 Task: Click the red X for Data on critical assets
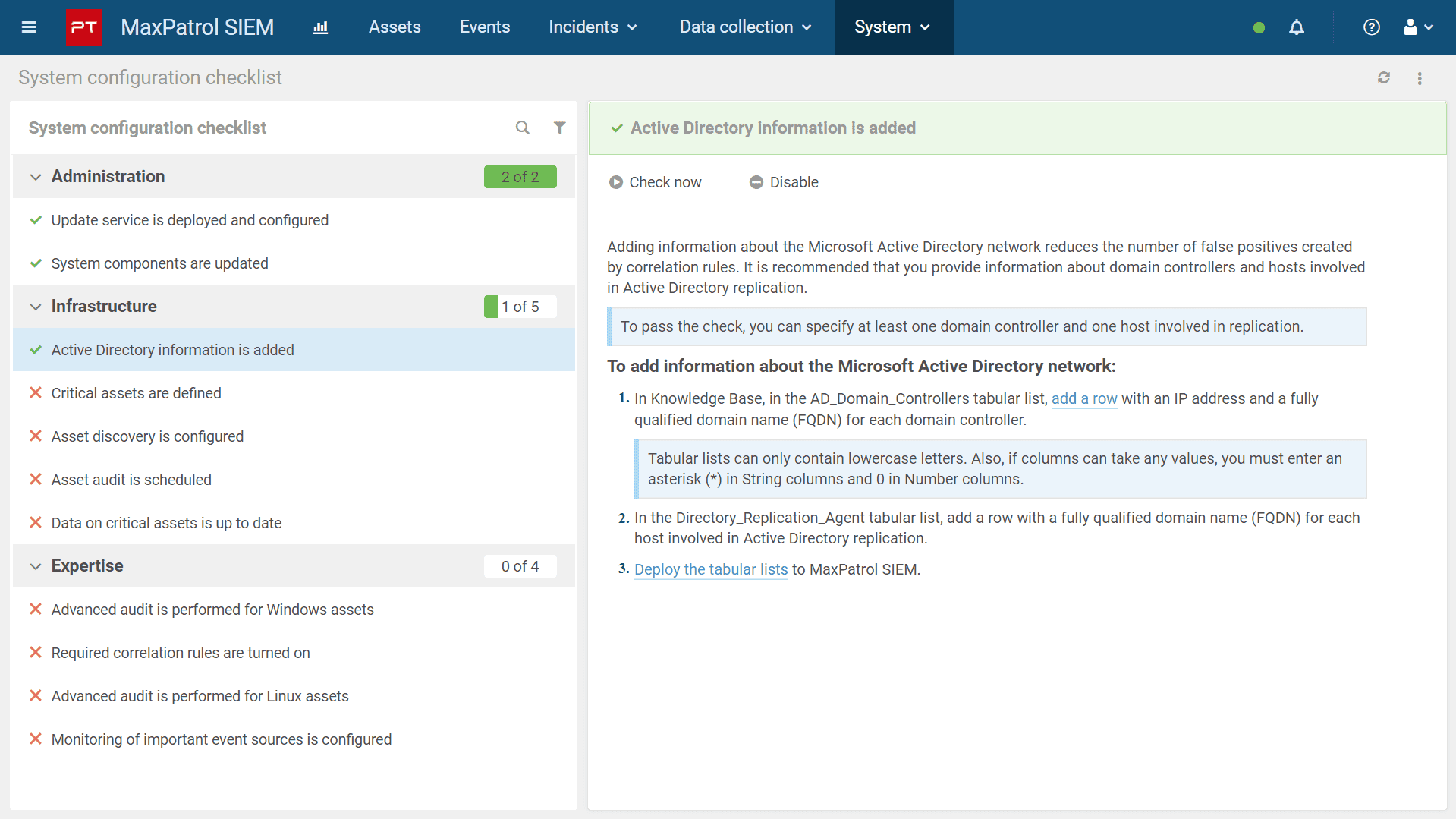pyautogui.click(x=36, y=523)
